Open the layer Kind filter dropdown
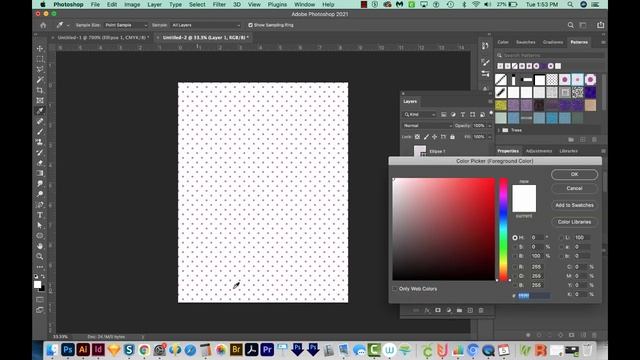Screen dimensions: 640x360 [420, 115]
